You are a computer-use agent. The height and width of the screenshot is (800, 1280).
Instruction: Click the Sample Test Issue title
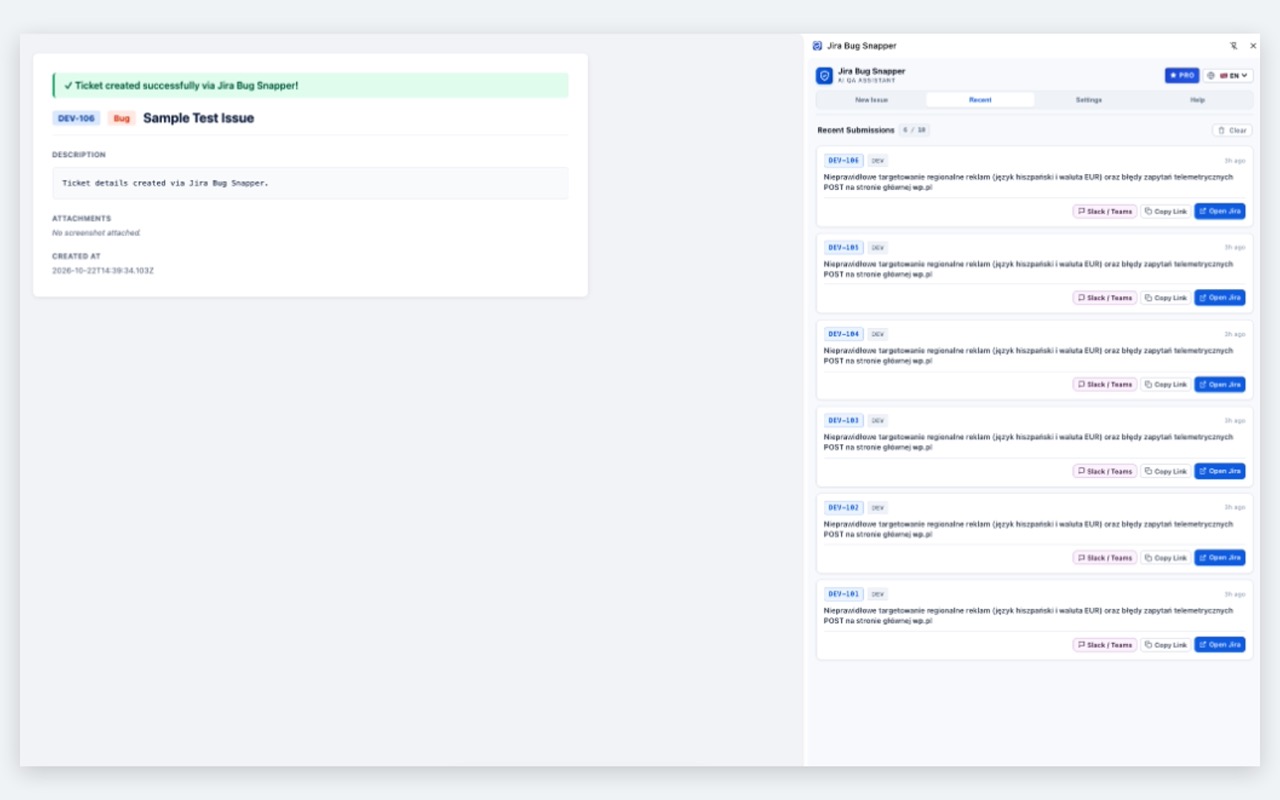(x=198, y=118)
